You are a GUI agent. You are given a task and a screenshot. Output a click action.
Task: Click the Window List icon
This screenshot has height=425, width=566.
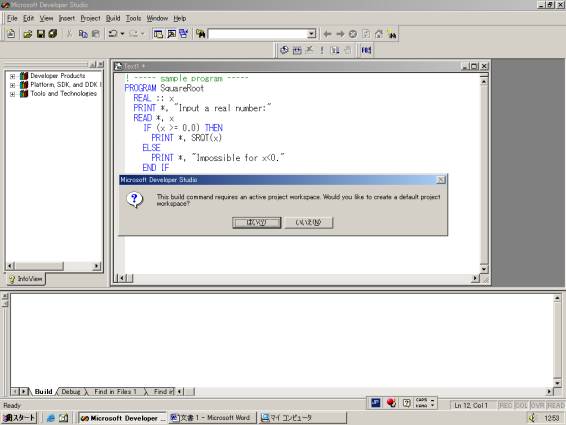point(184,34)
